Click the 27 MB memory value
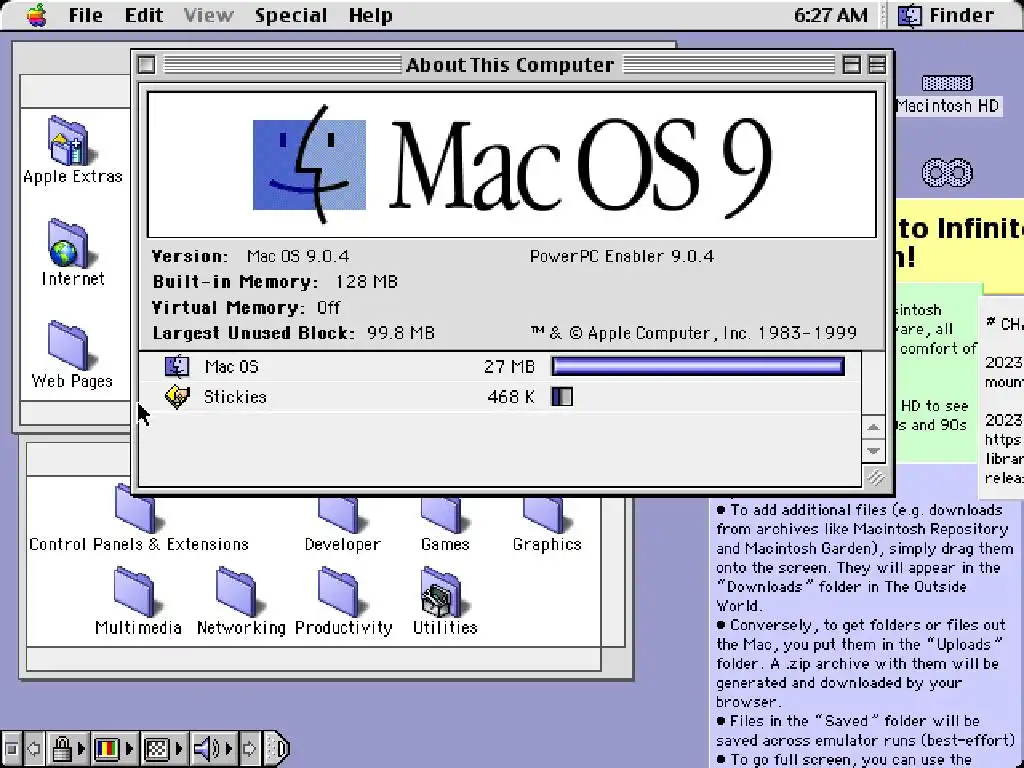The height and width of the screenshot is (768, 1024). pyautogui.click(x=509, y=366)
